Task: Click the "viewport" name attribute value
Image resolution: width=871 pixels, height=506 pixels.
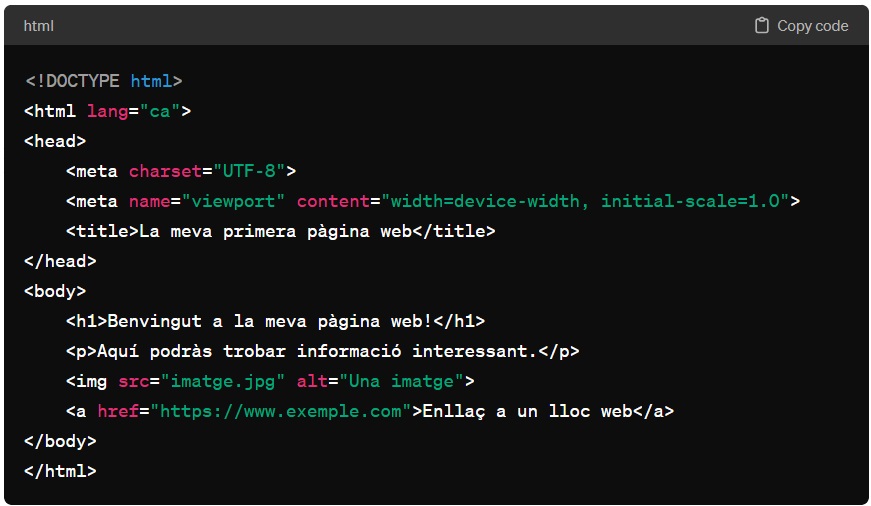Action: coord(233,201)
